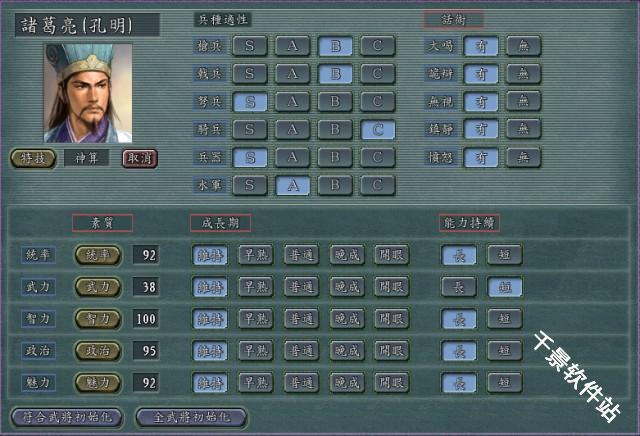The width and height of the screenshot is (640, 436).
Task: Set 兵器 aptitude to B
Action: coord(335,158)
